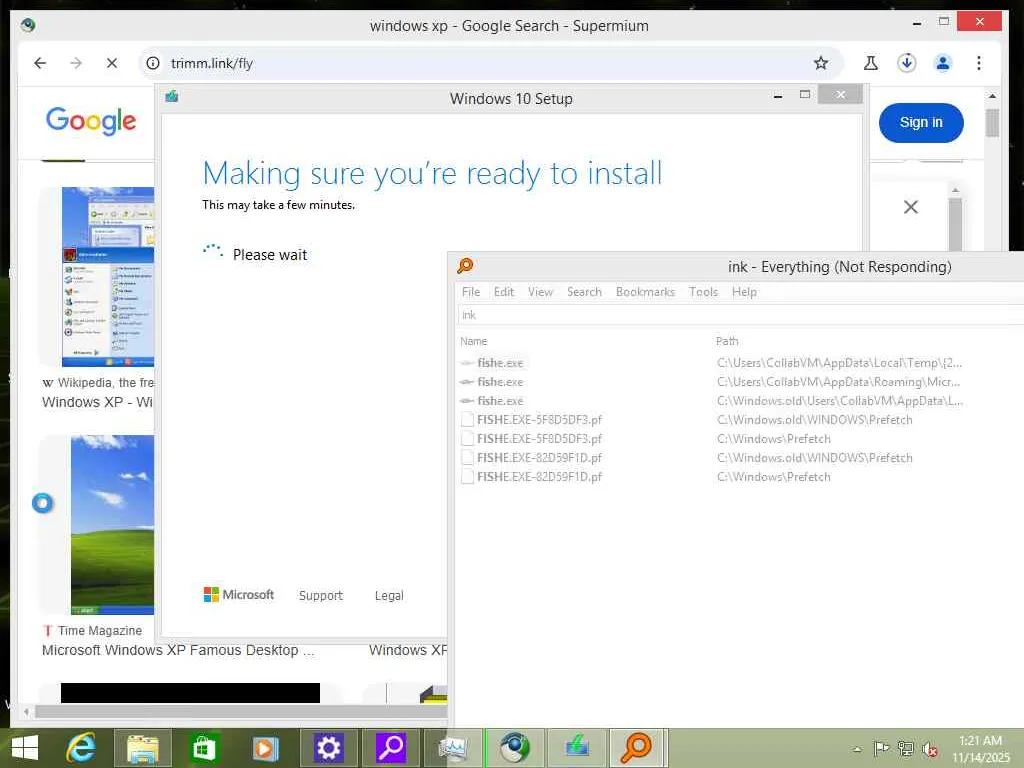The image size is (1024, 768).
Task: Open the View menu in Everything
Action: coord(540,292)
